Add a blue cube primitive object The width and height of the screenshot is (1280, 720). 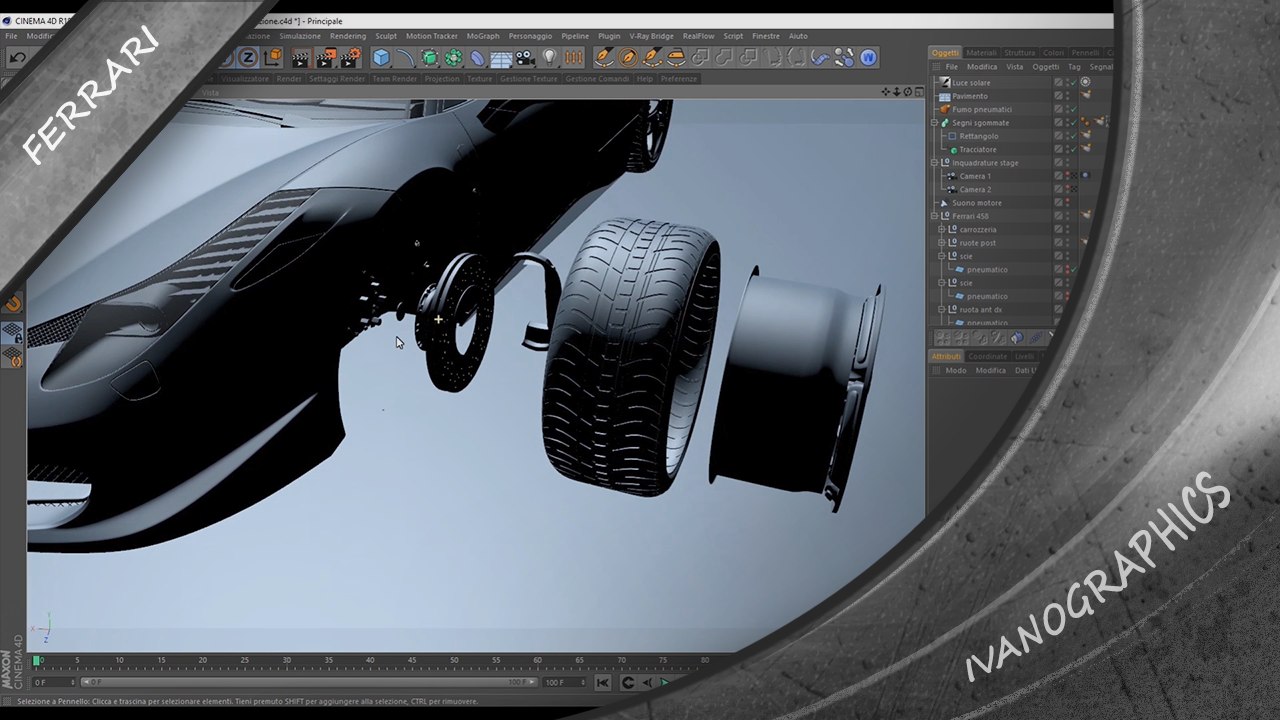[x=381, y=58]
